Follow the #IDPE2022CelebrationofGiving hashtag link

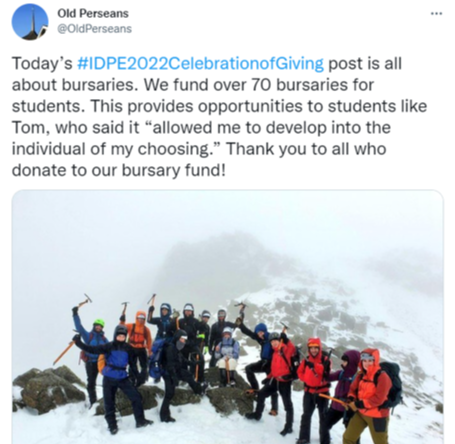[200, 63]
